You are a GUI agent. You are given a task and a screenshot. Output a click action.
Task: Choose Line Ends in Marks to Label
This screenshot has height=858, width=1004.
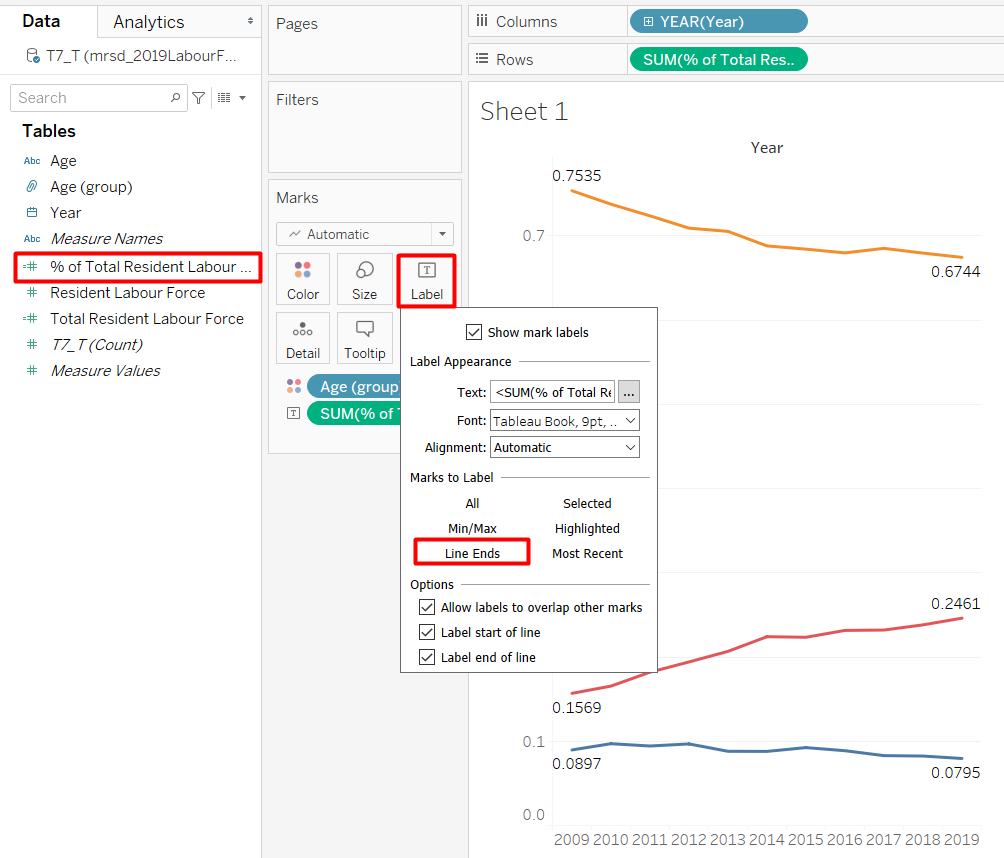click(x=472, y=553)
